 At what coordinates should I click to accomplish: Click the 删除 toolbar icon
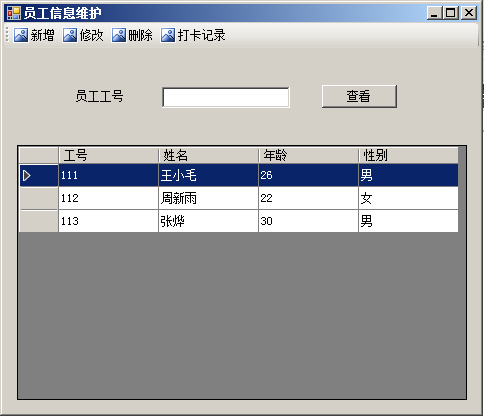pyautogui.click(x=119, y=35)
